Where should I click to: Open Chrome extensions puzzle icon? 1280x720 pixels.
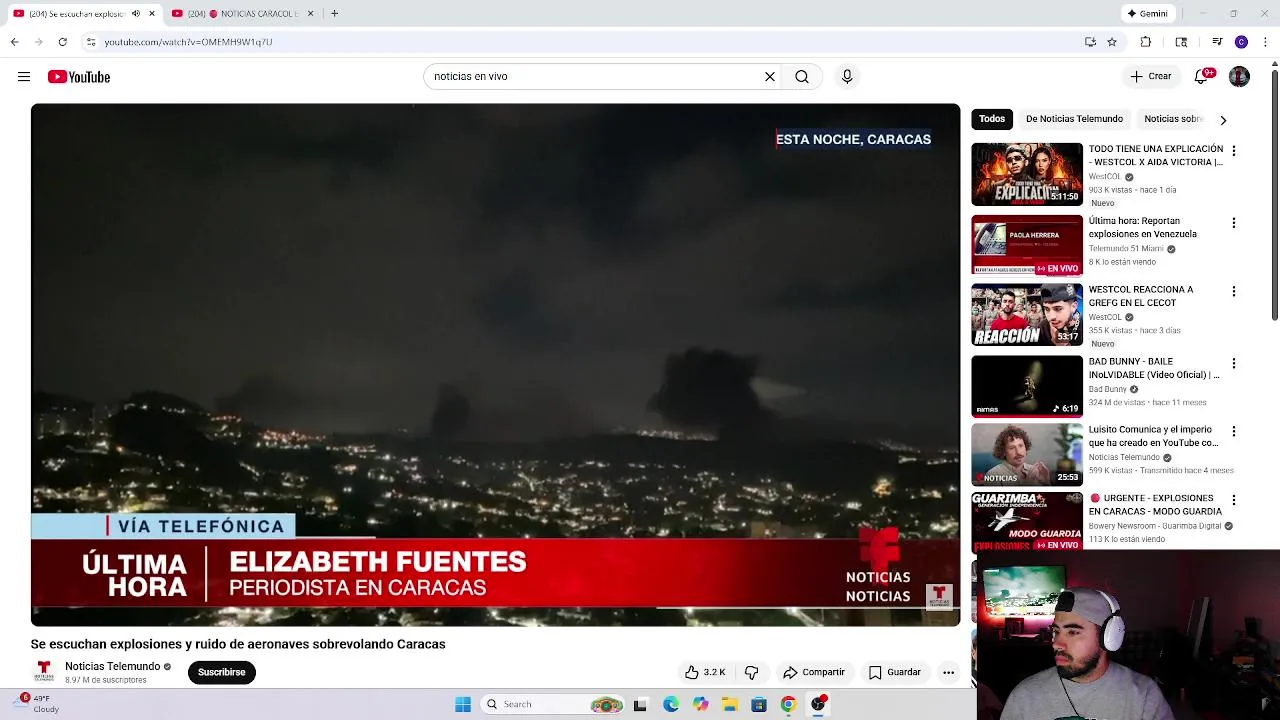1146,42
